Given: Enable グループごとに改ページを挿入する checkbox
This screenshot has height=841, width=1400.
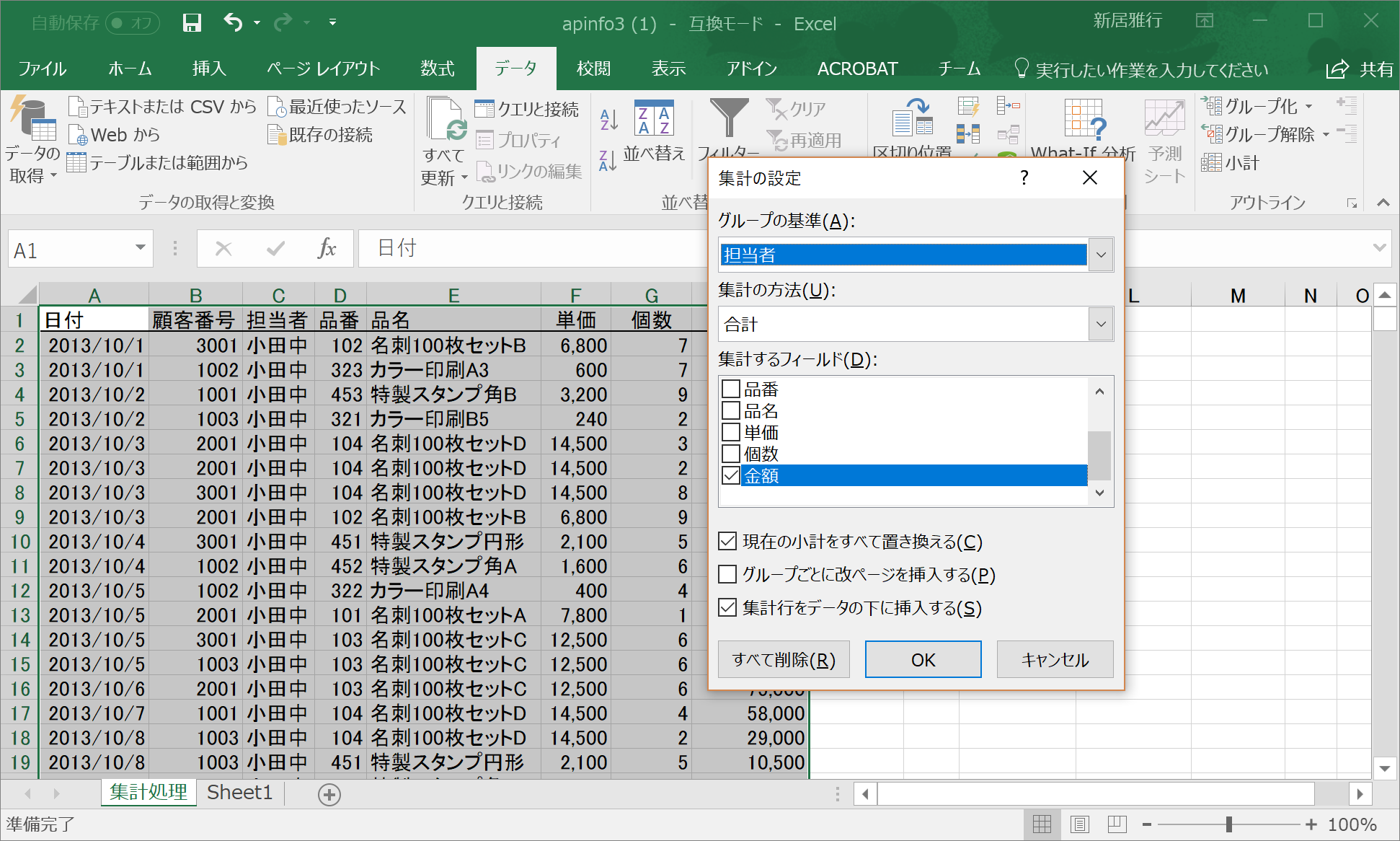Looking at the screenshot, I should [728, 575].
